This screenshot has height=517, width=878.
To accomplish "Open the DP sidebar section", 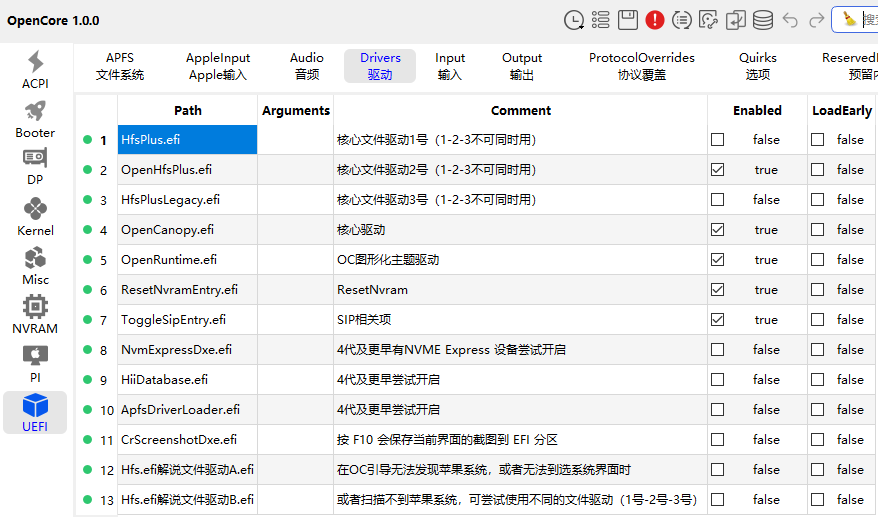I will click(35, 167).
